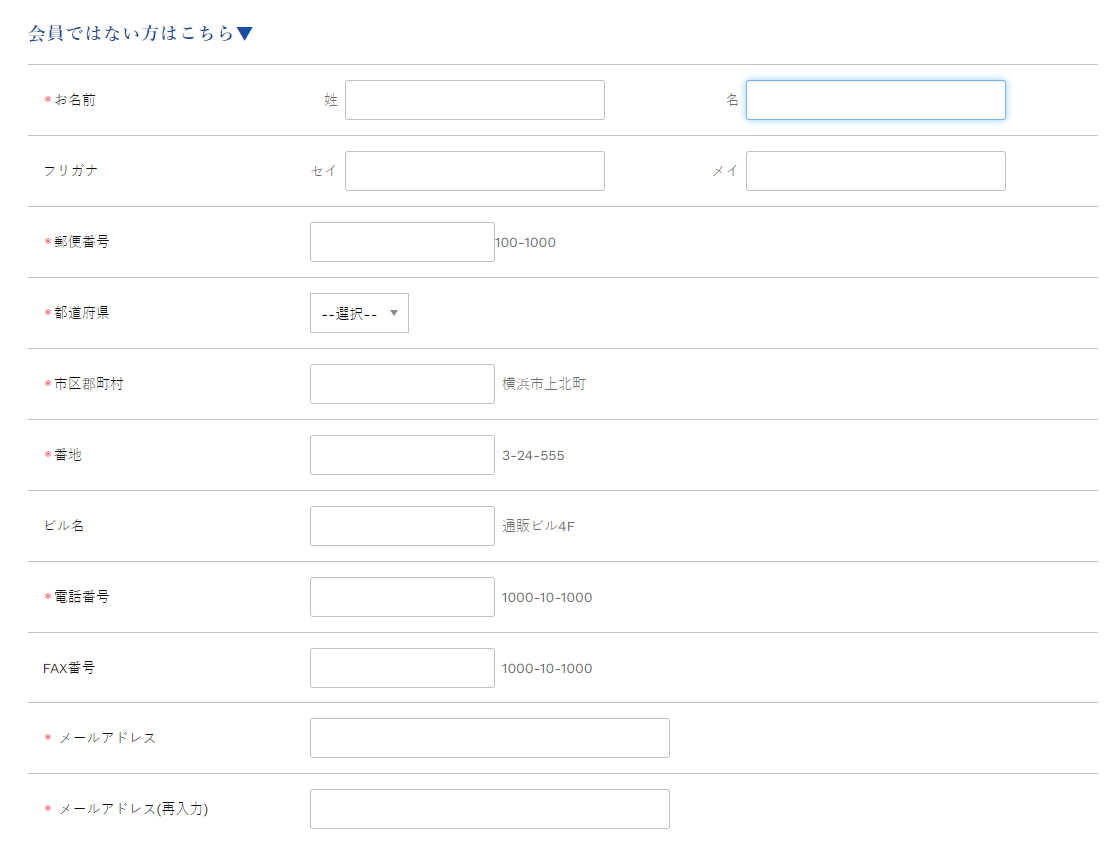Click the 通販ビル4F example text

tap(538, 526)
